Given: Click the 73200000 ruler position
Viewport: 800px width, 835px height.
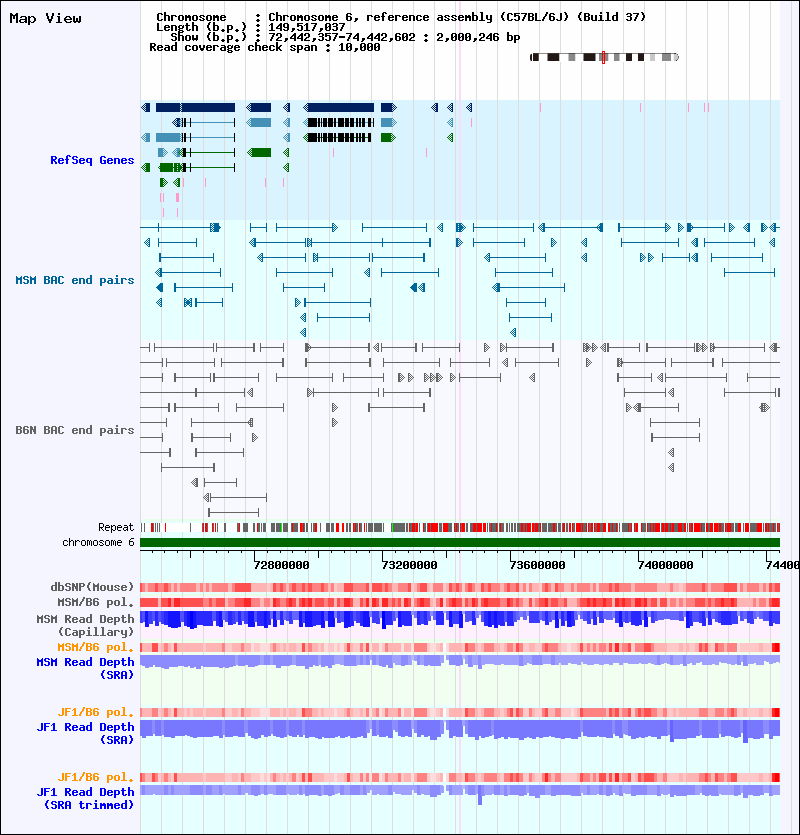Looking at the screenshot, I should click(409, 566).
